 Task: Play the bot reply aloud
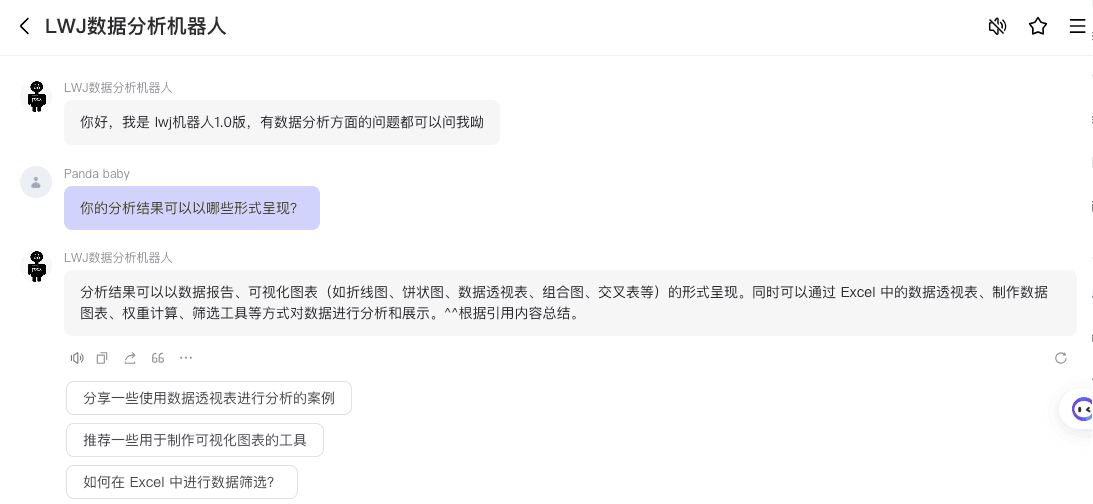(77, 358)
